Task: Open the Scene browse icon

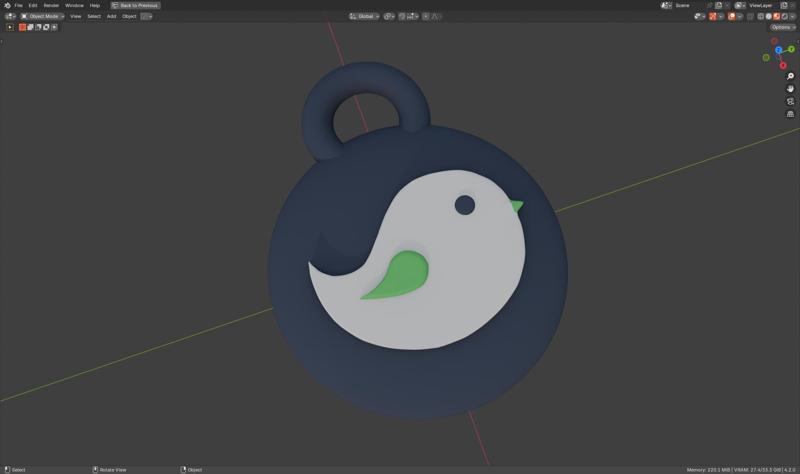Action: (x=666, y=5)
